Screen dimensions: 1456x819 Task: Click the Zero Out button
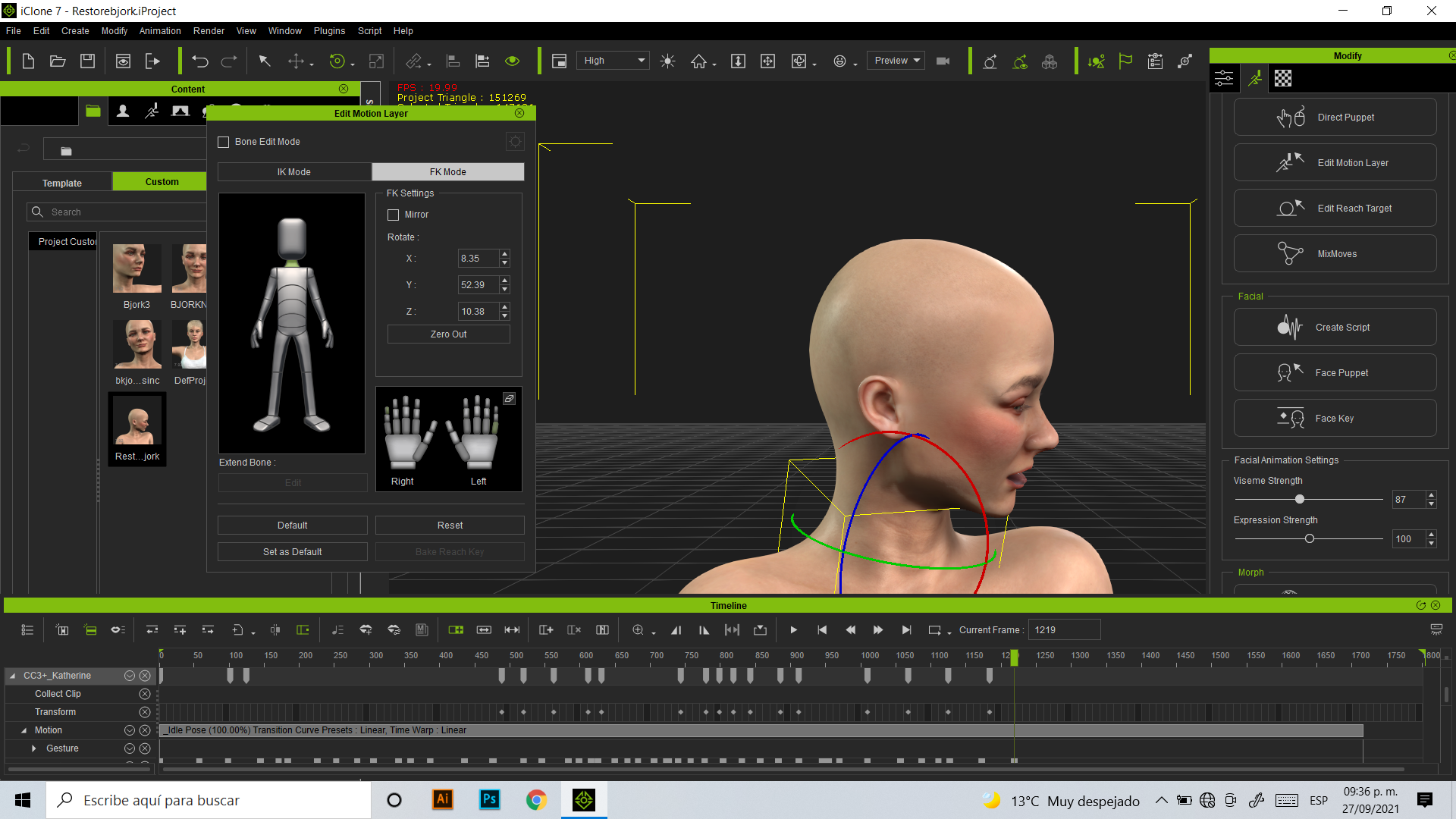coord(449,334)
